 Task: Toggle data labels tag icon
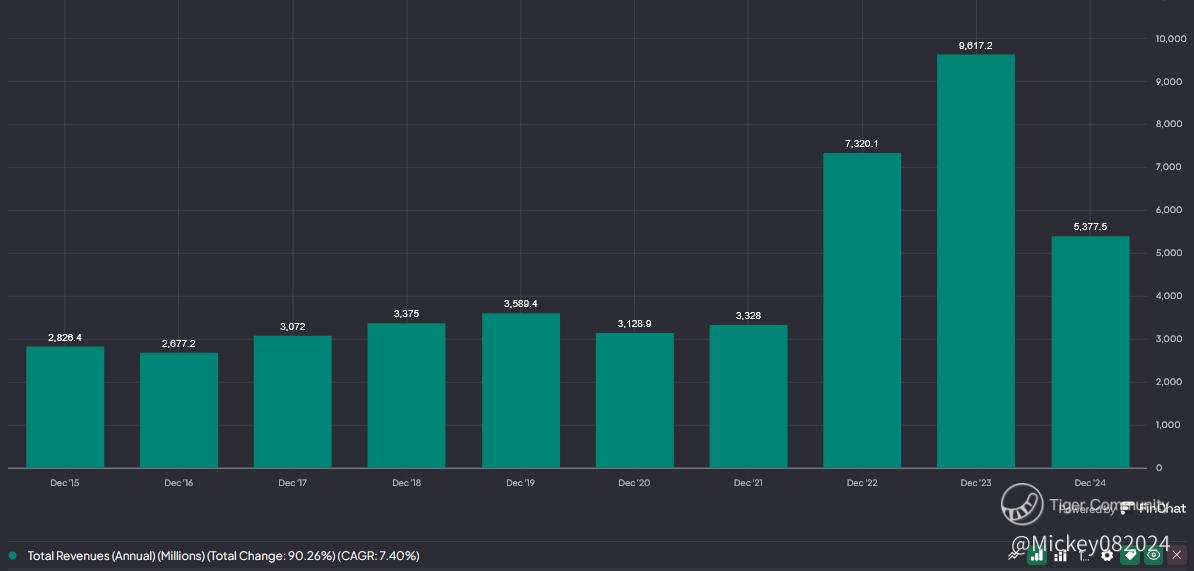coord(1130,555)
